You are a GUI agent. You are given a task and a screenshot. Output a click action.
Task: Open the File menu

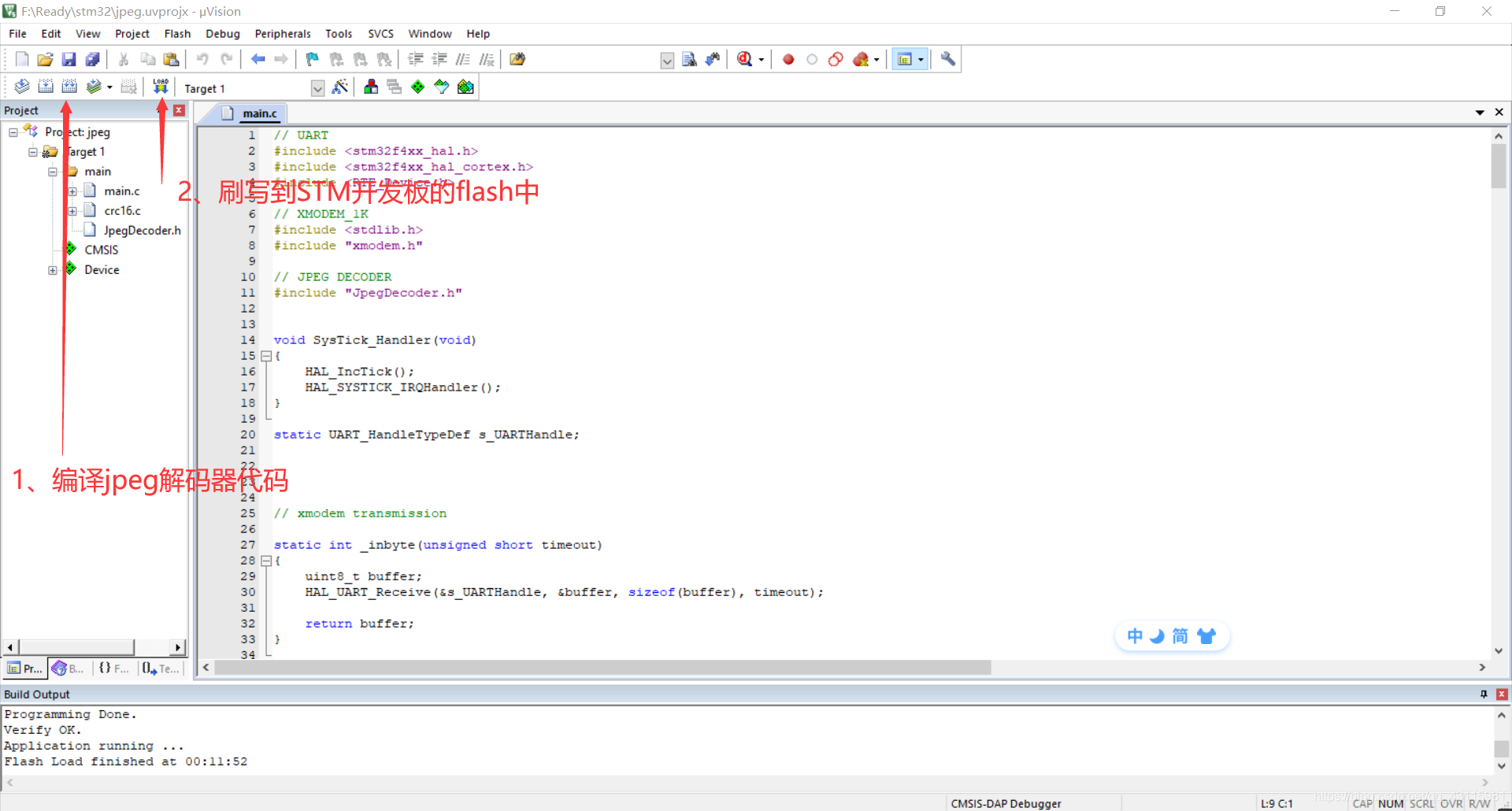(x=17, y=34)
